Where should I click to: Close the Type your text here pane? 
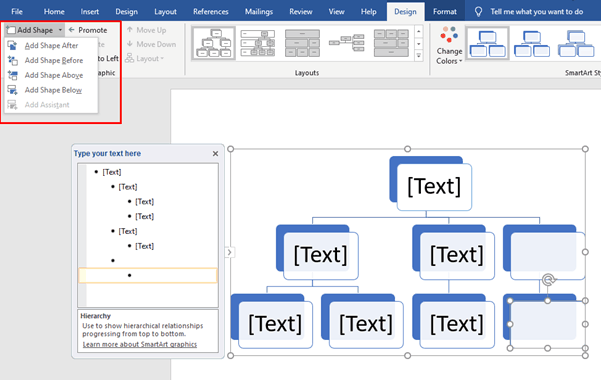215,153
